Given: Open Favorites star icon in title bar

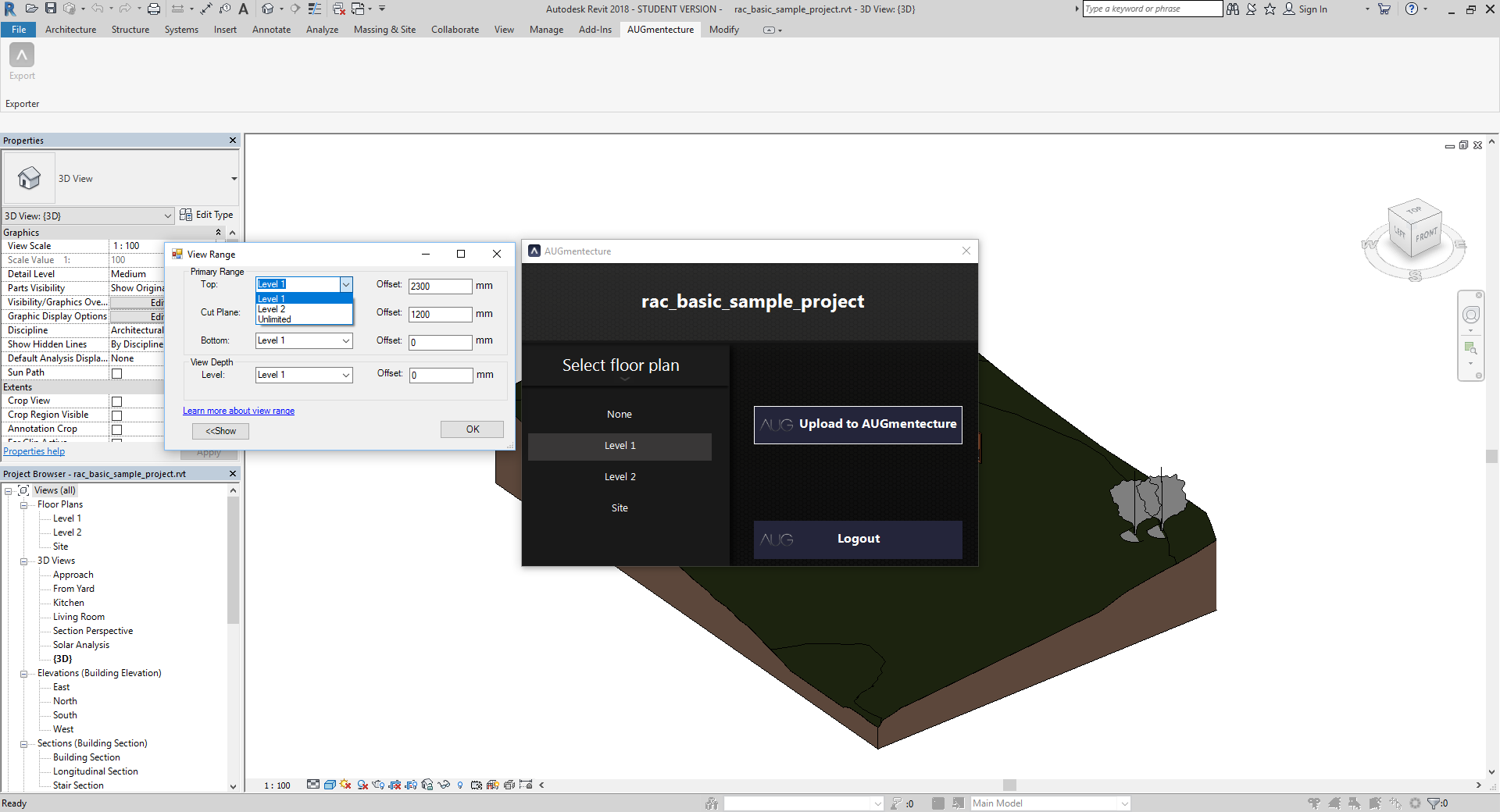Looking at the screenshot, I should (x=1270, y=9).
